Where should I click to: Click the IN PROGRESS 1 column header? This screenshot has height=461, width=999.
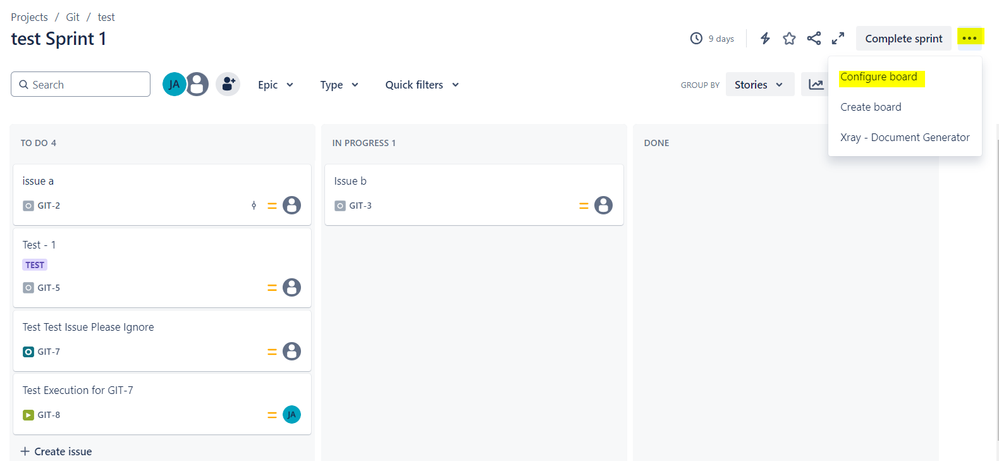tap(364, 143)
